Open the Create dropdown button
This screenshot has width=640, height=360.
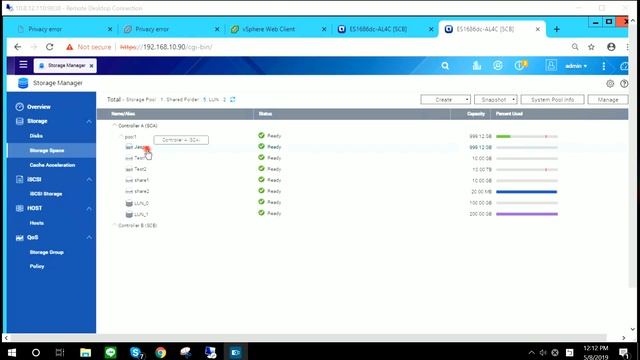(x=445, y=100)
